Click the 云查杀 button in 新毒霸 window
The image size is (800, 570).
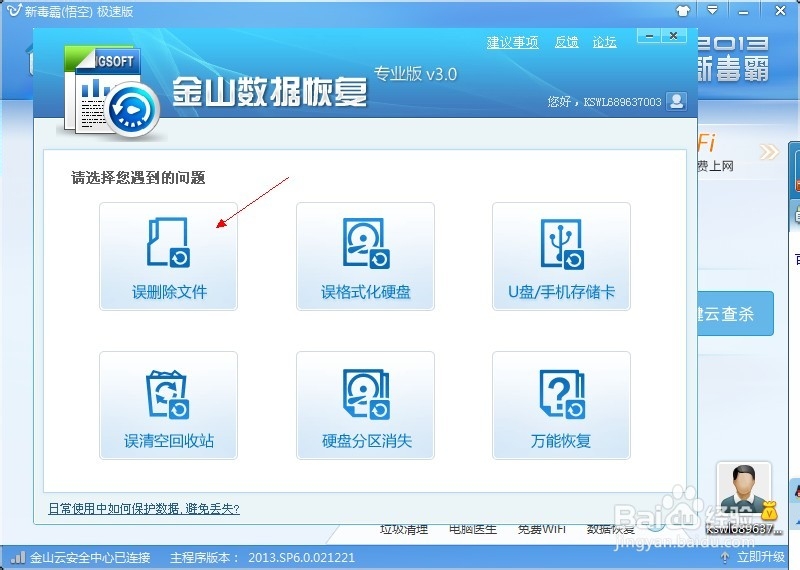tap(736, 313)
